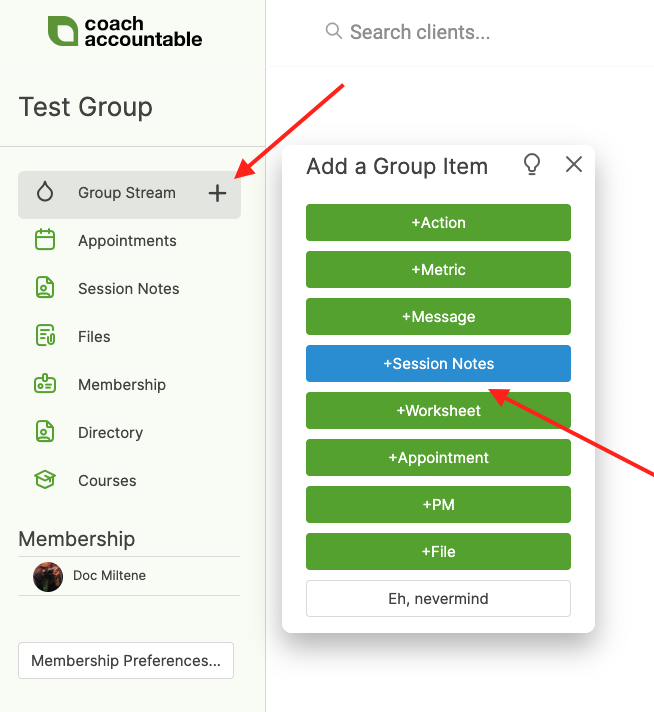Focus the Search clients field
The height and width of the screenshot is (712, 654).
coord(420,32)
